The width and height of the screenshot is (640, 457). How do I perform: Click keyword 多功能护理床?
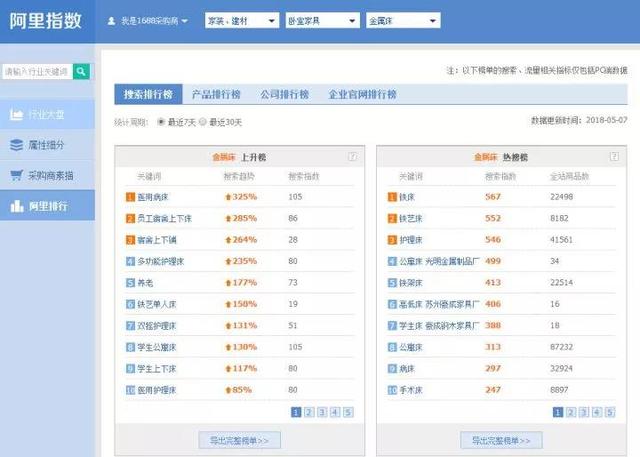(x=160, y=262)
